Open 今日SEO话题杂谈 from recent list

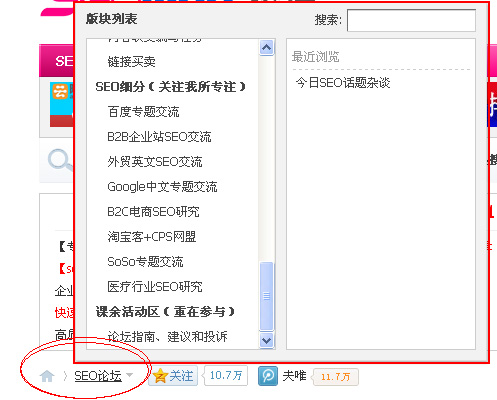click(343, 82)
